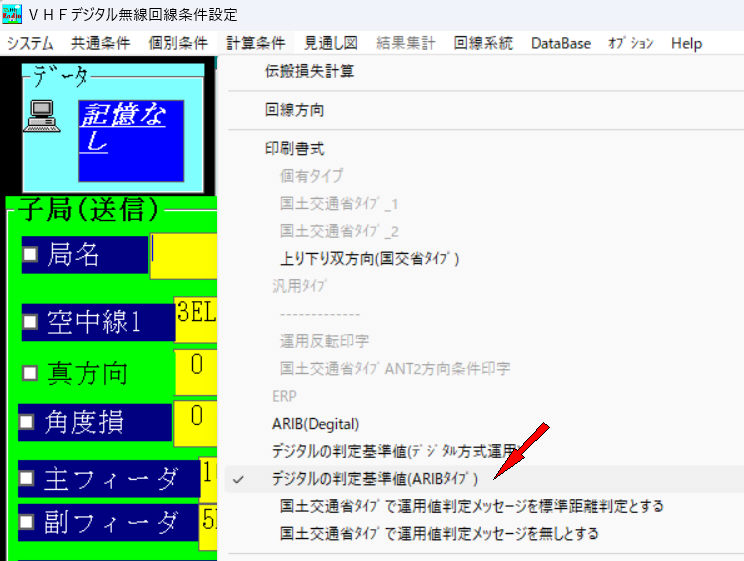Open the システム menu
The image size is (744, 561).
tap(30, 43)
